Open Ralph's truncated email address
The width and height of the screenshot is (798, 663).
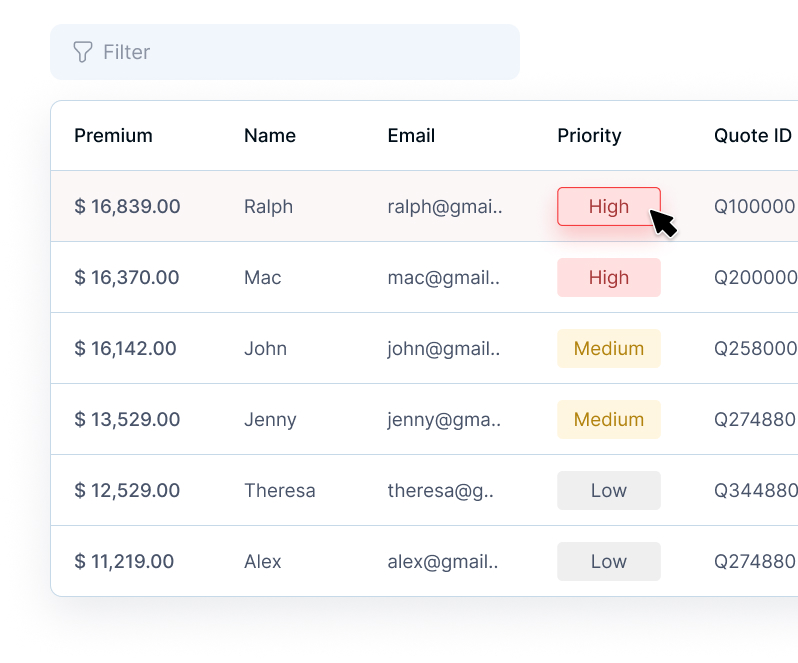(444, 207)
